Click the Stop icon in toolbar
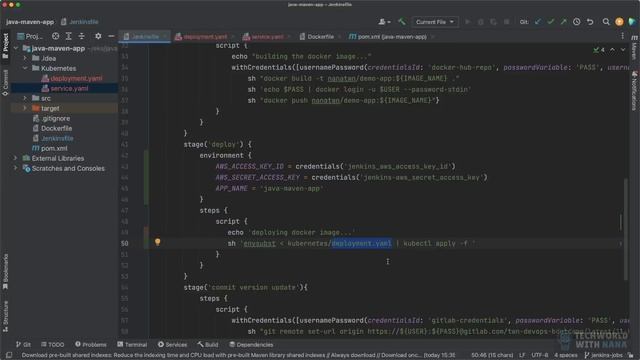The image size is (640, 360). coord(507,22)
